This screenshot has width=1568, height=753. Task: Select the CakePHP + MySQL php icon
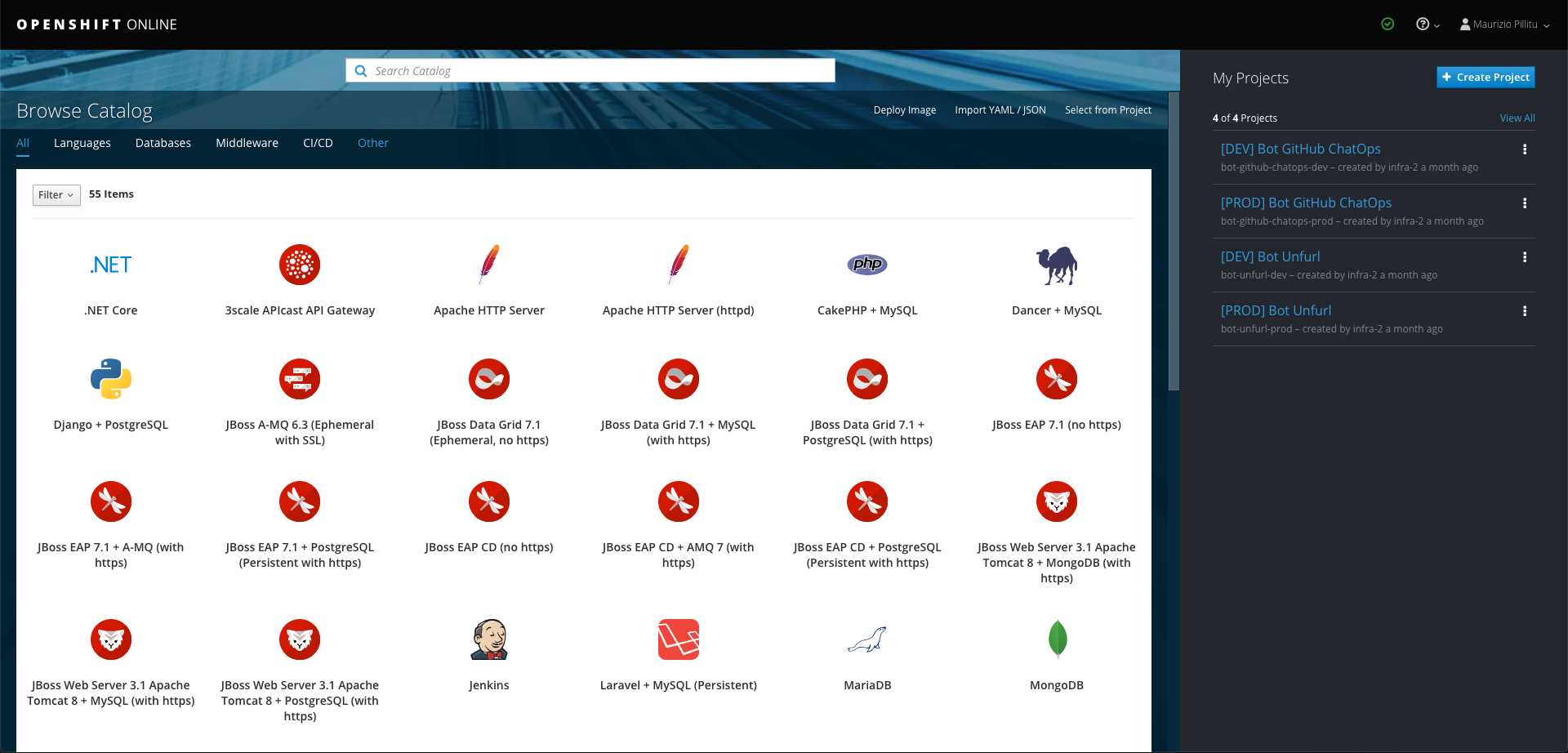(866, 265)
